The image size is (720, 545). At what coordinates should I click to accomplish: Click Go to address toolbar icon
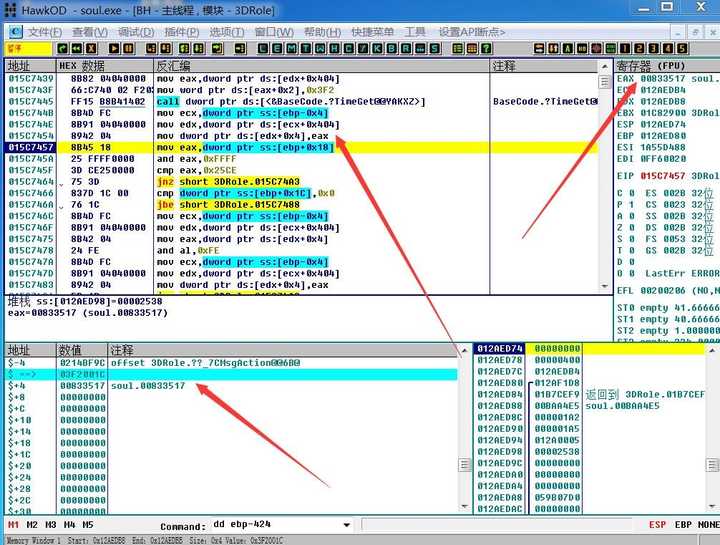click(x=240, y=49)
